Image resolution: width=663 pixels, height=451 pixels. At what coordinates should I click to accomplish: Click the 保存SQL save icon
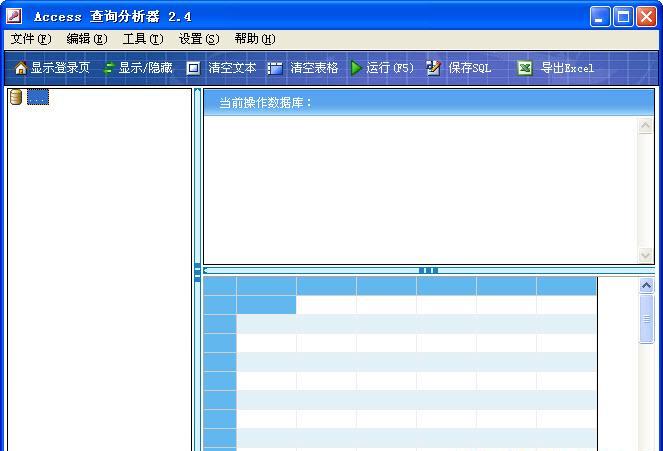(x=433, y=68)
